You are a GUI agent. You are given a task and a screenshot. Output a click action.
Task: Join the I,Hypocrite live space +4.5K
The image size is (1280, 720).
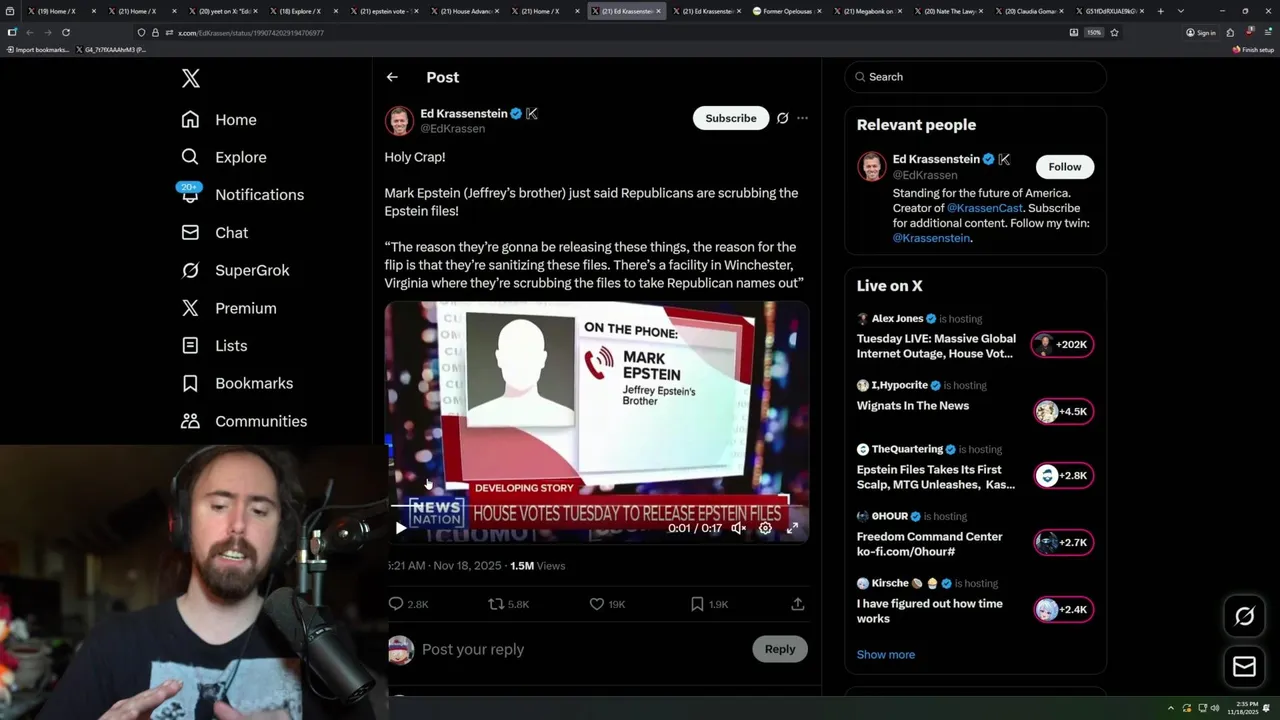click(x=1064, y=412)
